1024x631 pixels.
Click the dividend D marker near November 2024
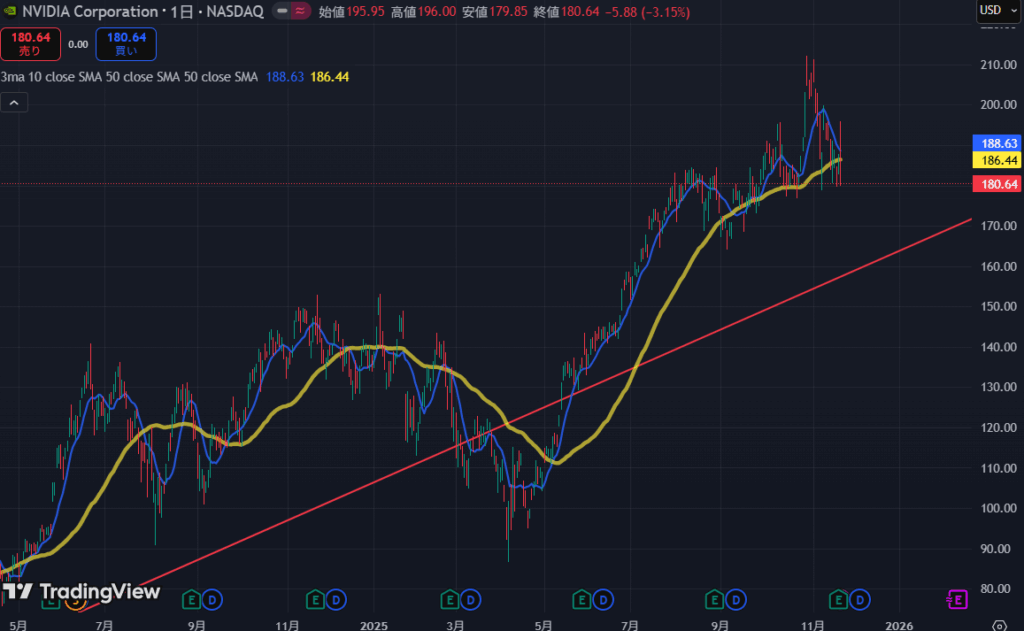coord(338,599)
